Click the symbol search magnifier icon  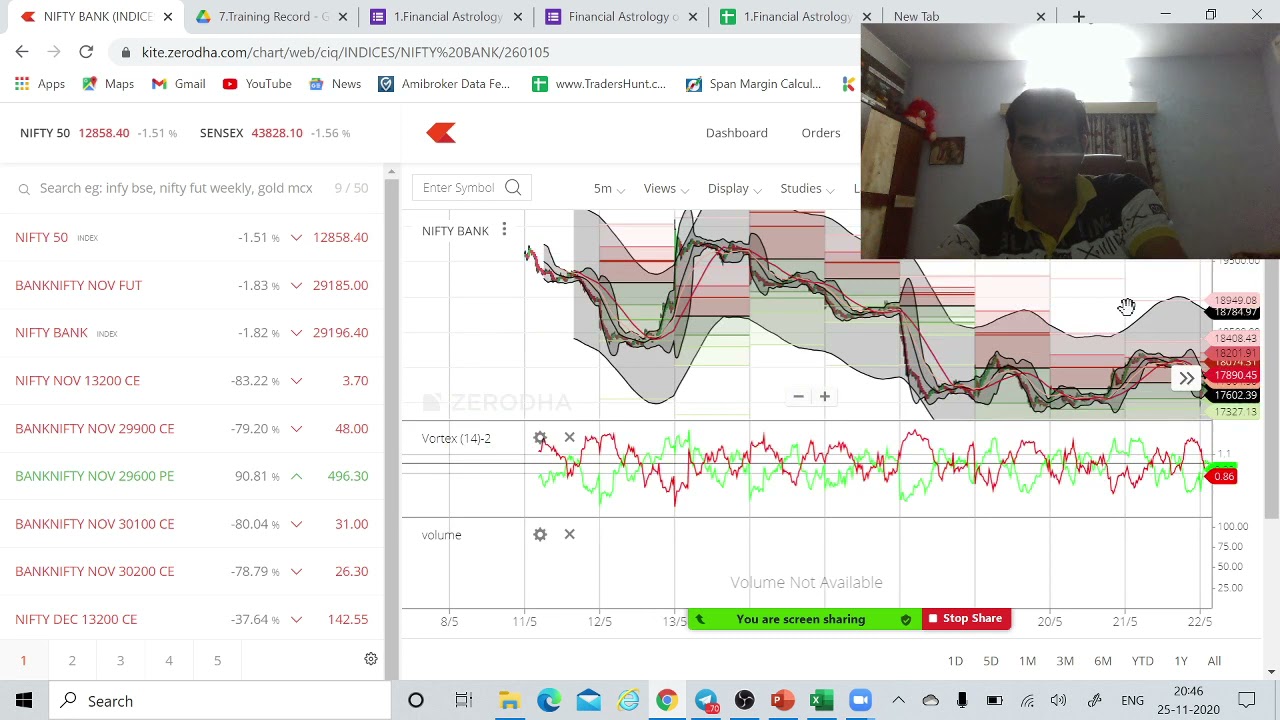[513, 187]
